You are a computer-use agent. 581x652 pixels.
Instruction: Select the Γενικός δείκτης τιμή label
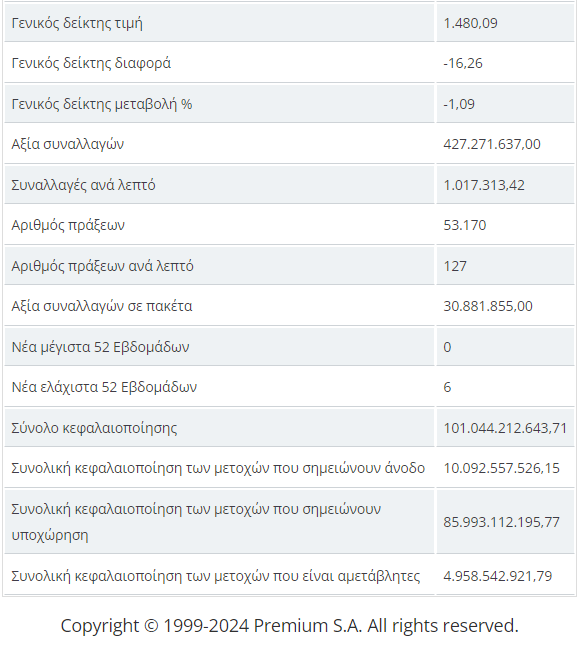click(x=77, y=23)
